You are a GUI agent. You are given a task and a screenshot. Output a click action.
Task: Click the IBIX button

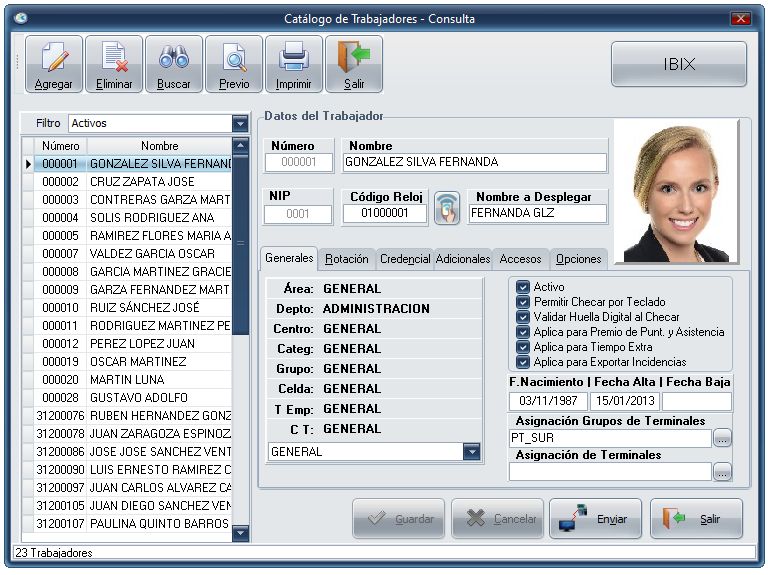[x=679, y=64]
